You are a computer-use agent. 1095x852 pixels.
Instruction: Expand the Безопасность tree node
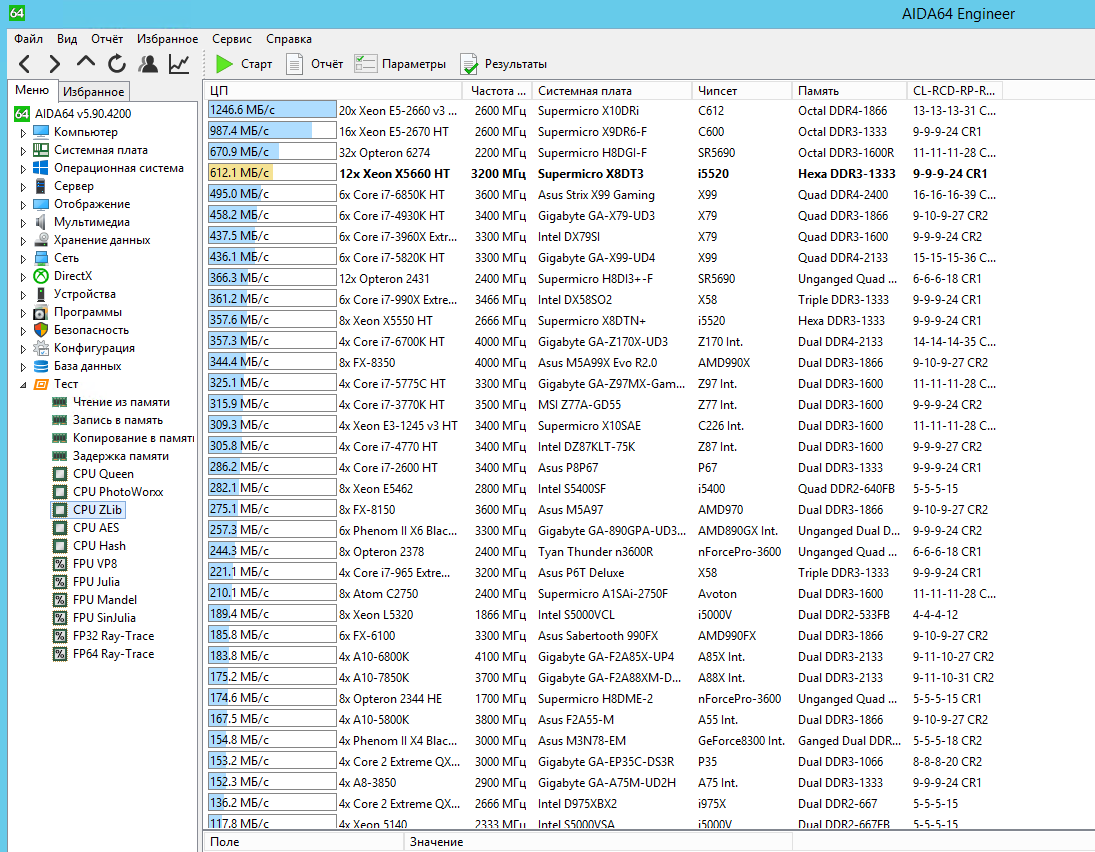23,331
